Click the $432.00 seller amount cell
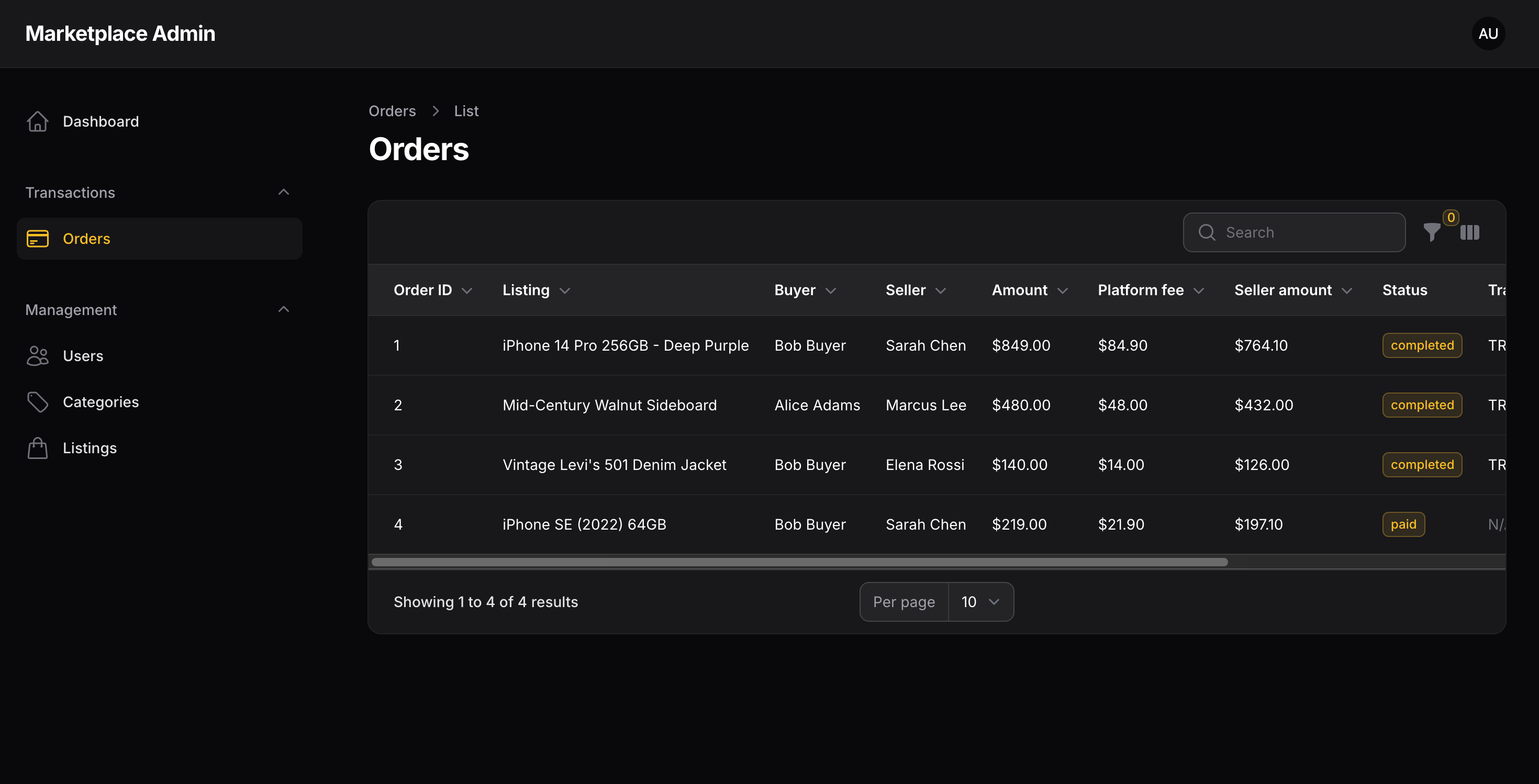The height and width of the screenshot is (784, 1539). [x=1264, y=405]
